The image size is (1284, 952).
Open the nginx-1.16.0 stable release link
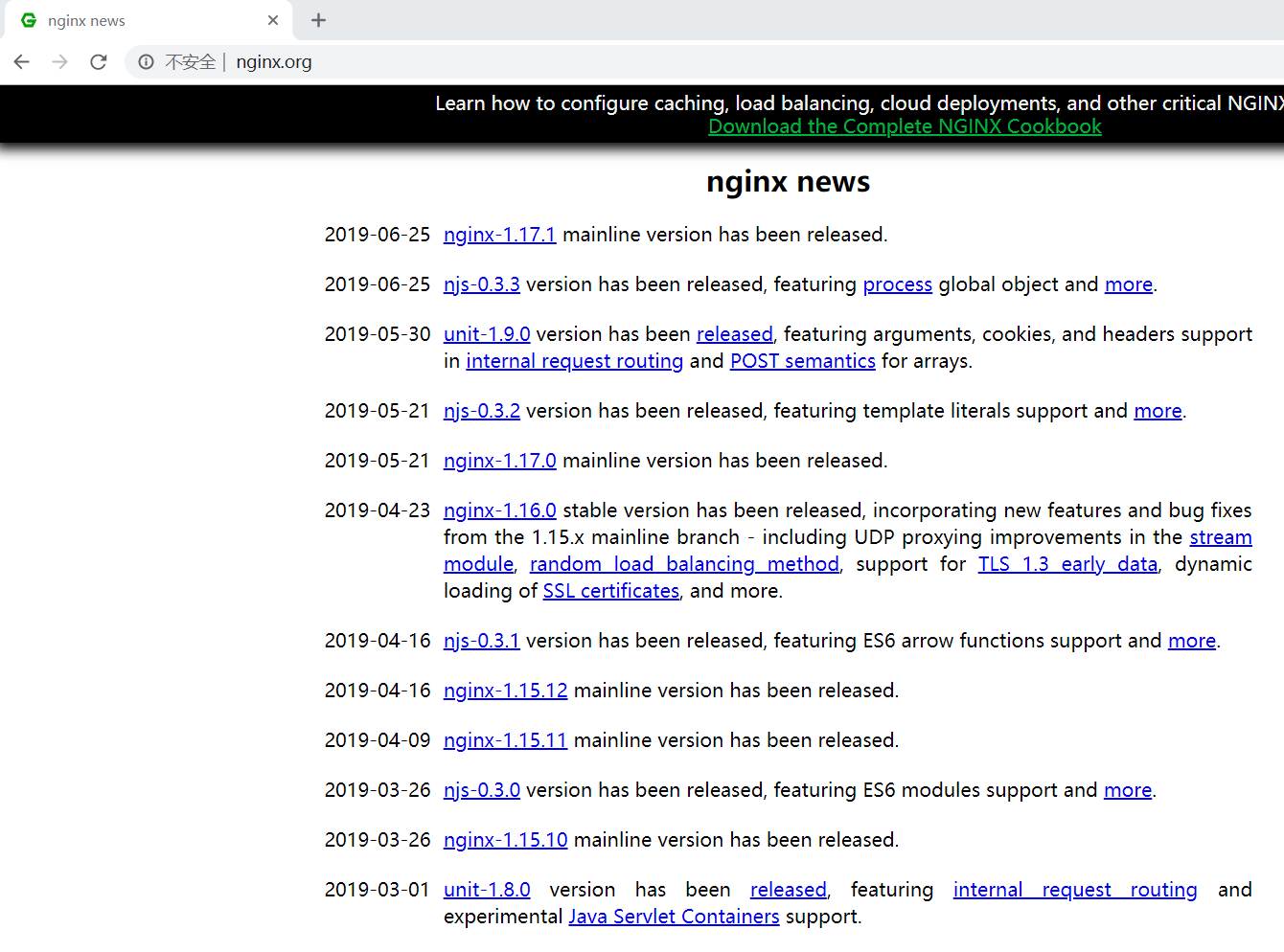tap(499, 510)
